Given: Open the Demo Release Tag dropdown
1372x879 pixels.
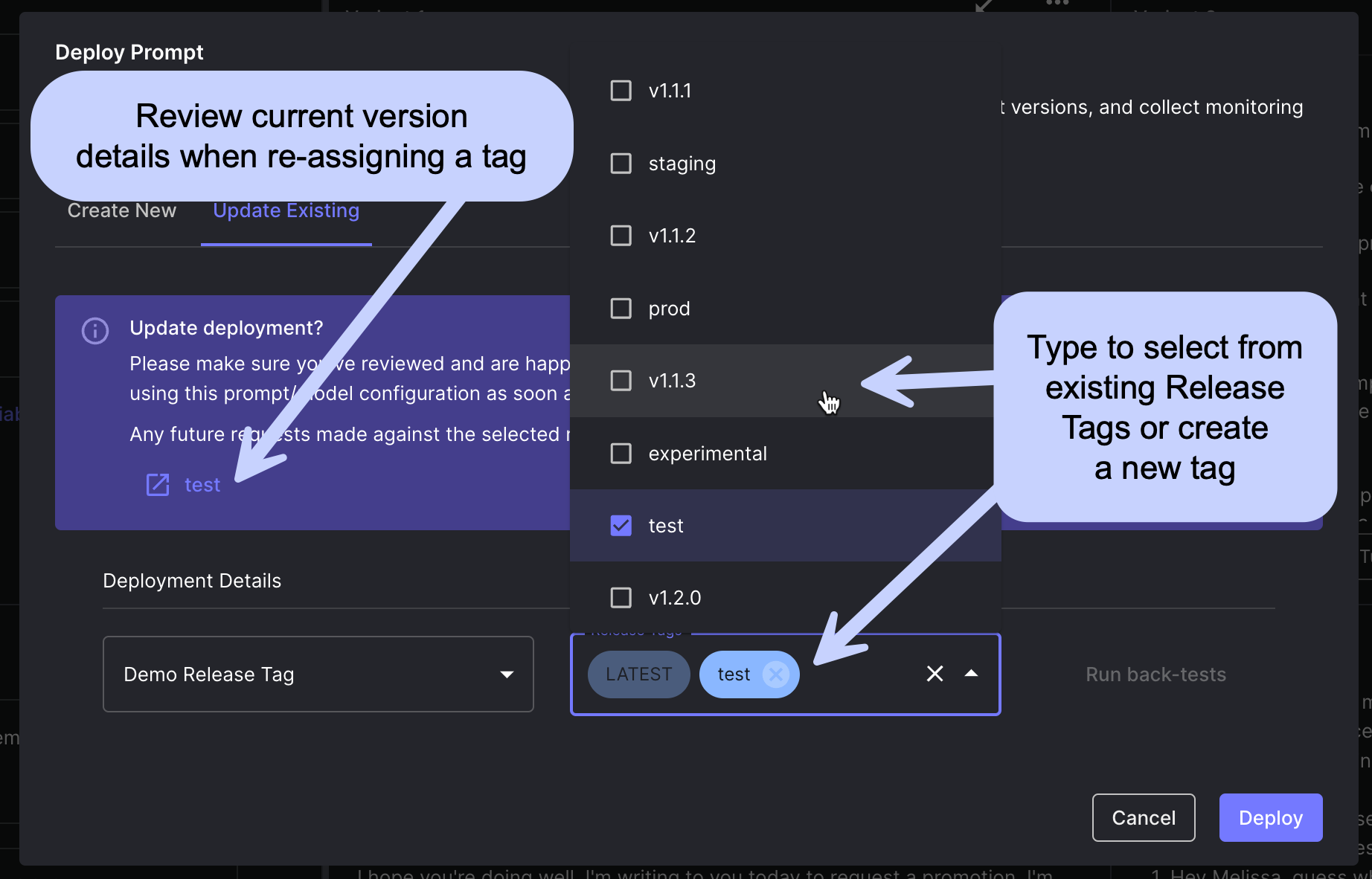Looking at the screenshot, I should tap(318, 674).
